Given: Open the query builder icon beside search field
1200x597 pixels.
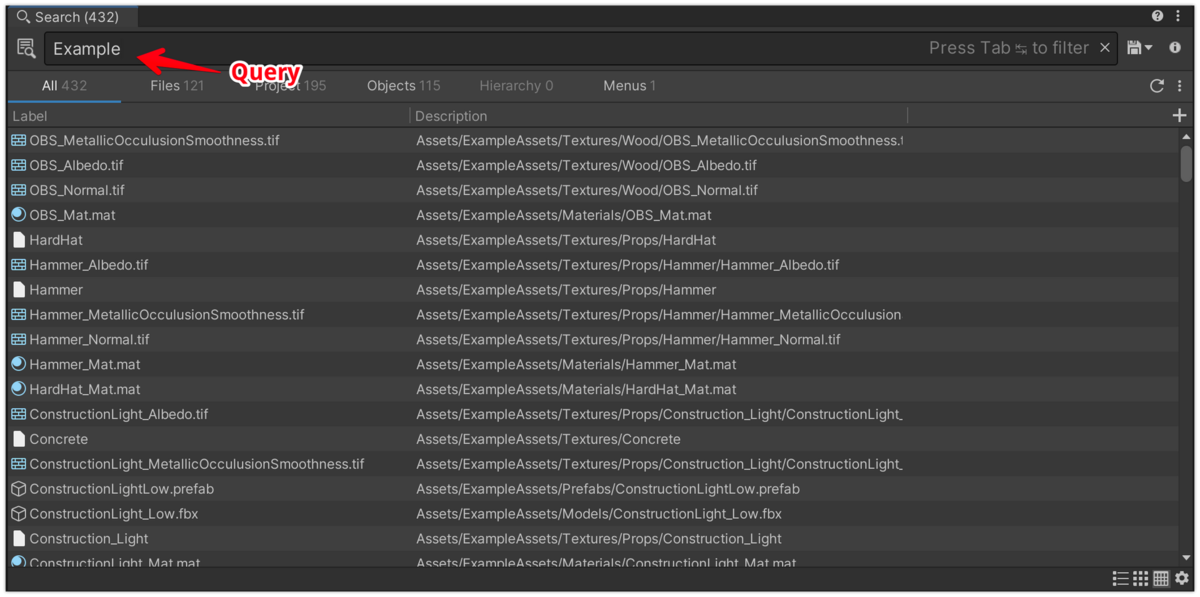Looking at the screenshot, I should [25, 47].
